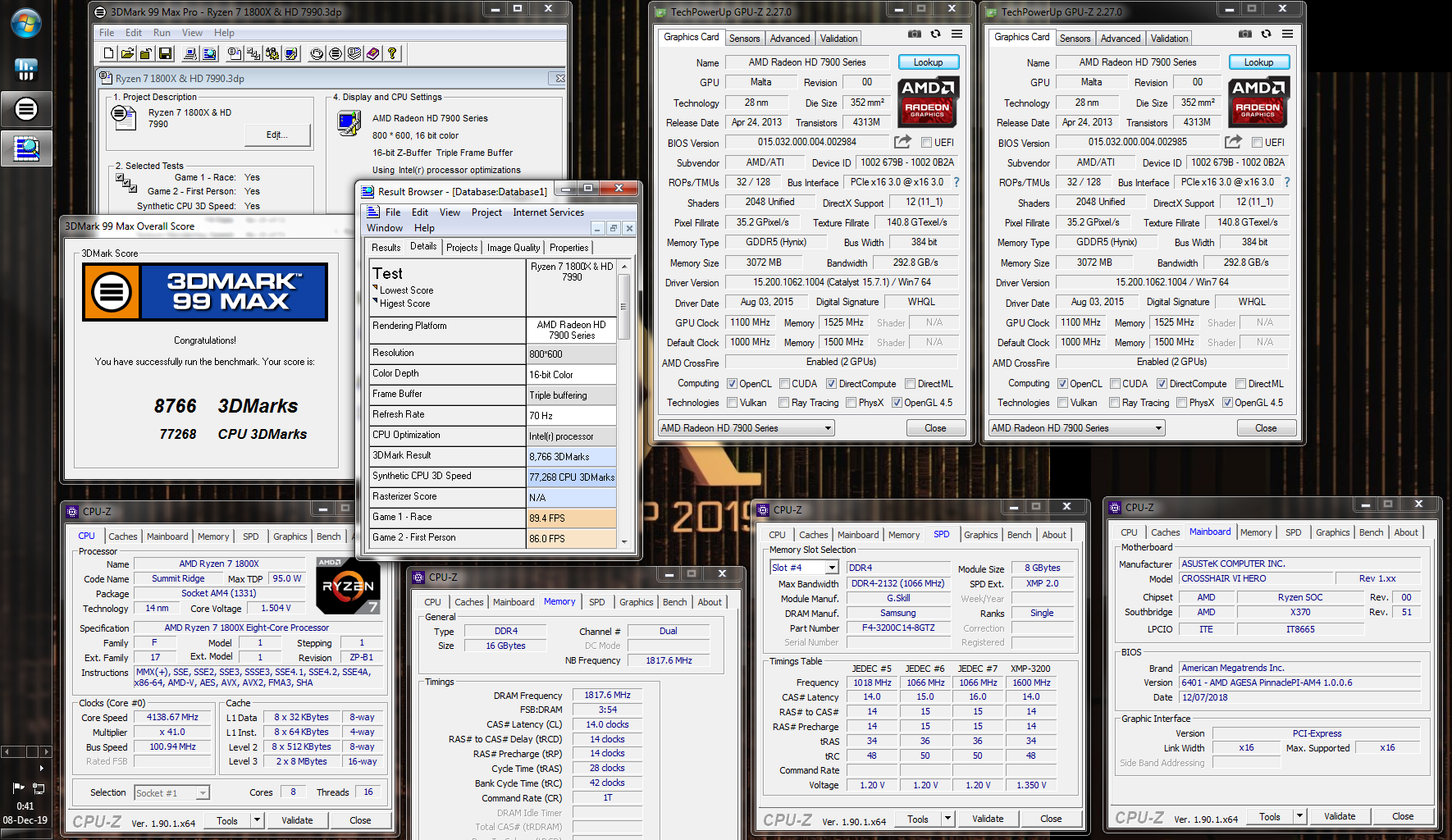Click Result Browser scrollbar up arrow
Viewport: 1452px width, 840px height.
click(x=624, y=267)
